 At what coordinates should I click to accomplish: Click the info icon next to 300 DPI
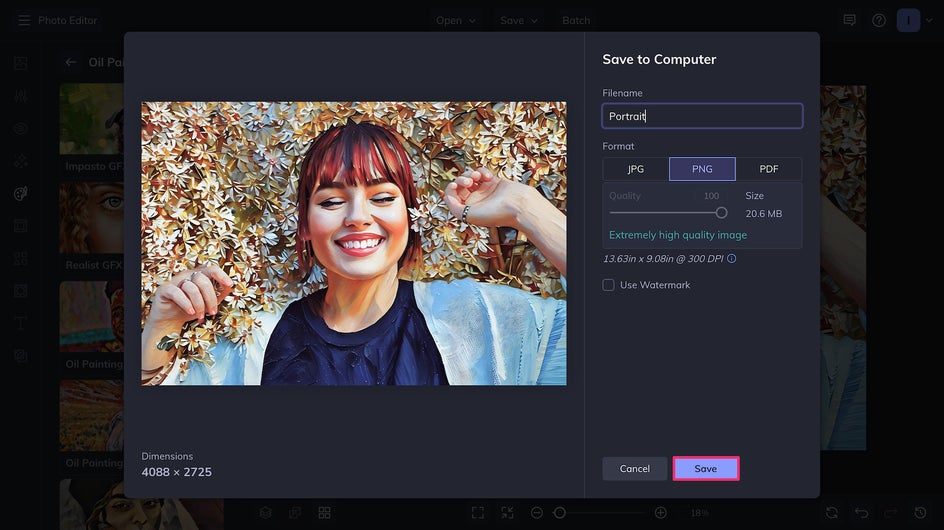731,258
